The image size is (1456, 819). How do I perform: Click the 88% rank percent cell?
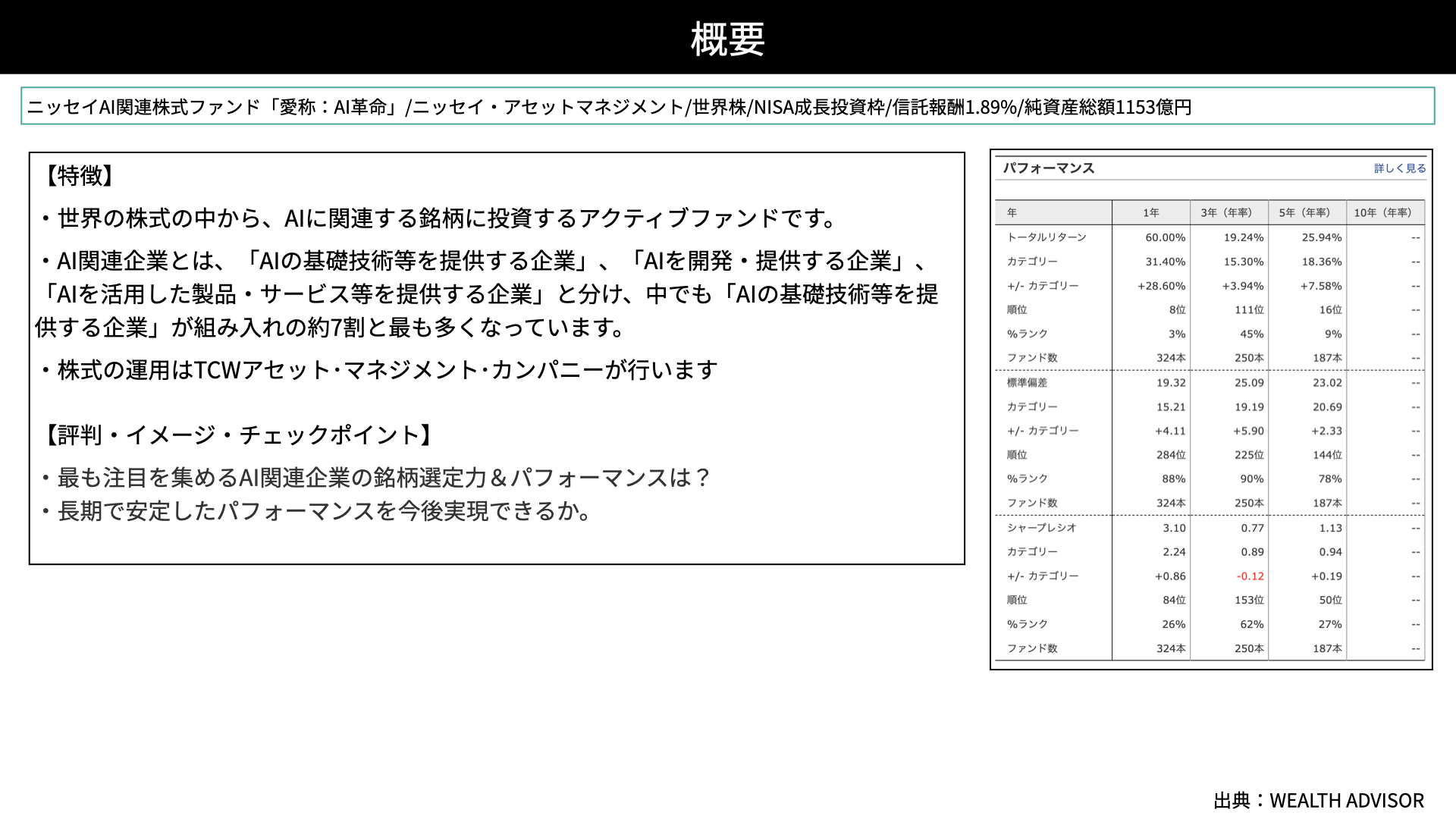coord(1174,479)
